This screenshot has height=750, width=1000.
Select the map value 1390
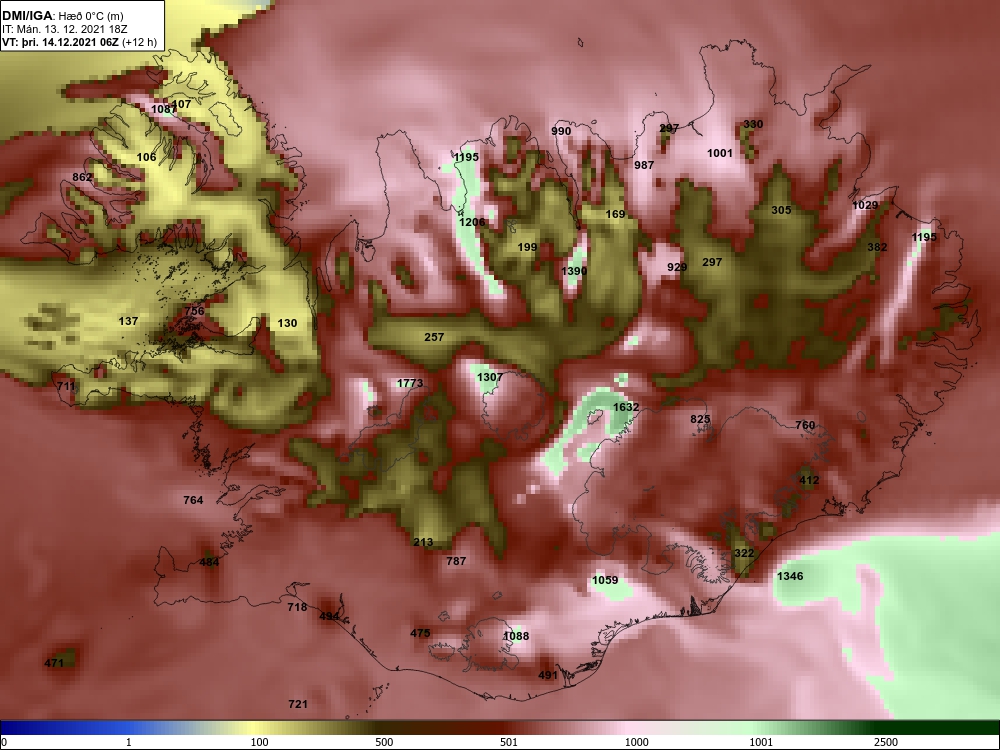pyautogui.click(x=574, y=271)
